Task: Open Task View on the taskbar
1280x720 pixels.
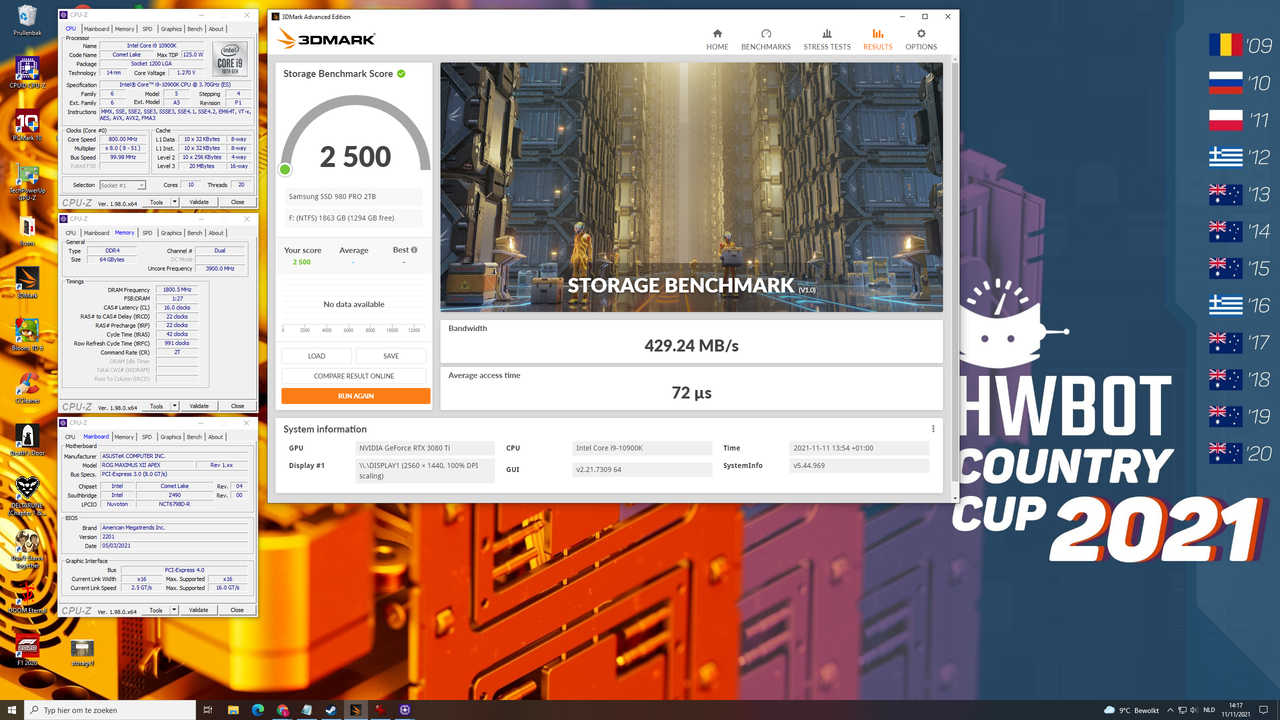Action: point(208,710)
